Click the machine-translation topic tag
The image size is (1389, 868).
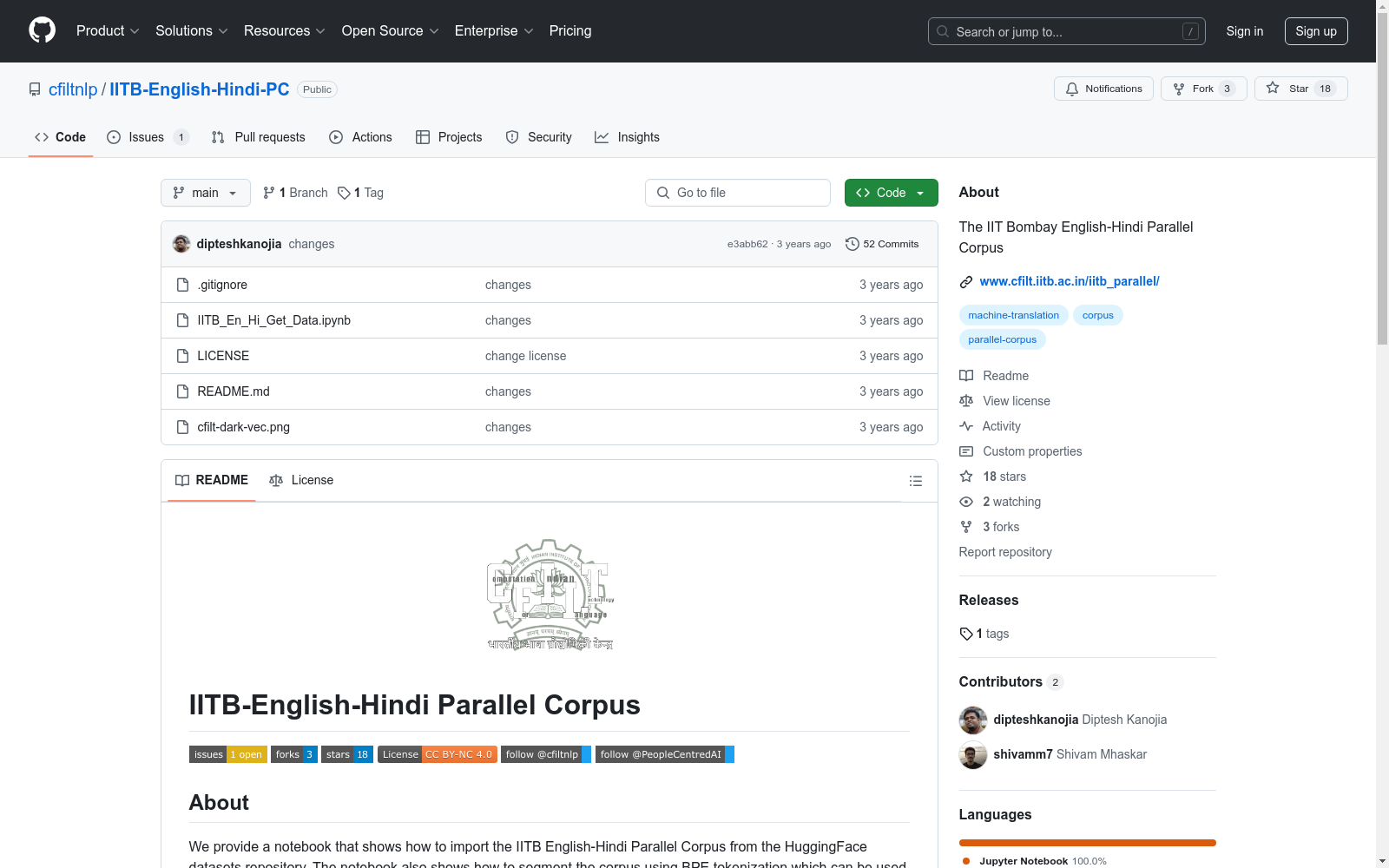1013,315
